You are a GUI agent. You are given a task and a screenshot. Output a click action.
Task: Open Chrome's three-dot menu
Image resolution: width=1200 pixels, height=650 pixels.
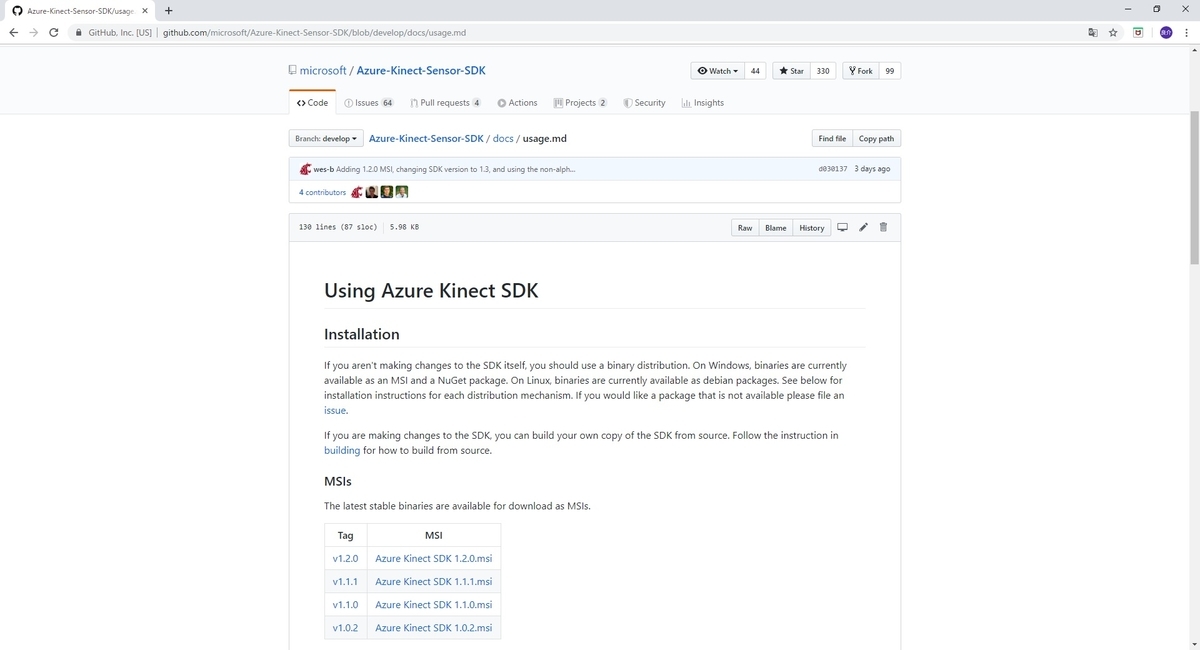coord(1186,32)
